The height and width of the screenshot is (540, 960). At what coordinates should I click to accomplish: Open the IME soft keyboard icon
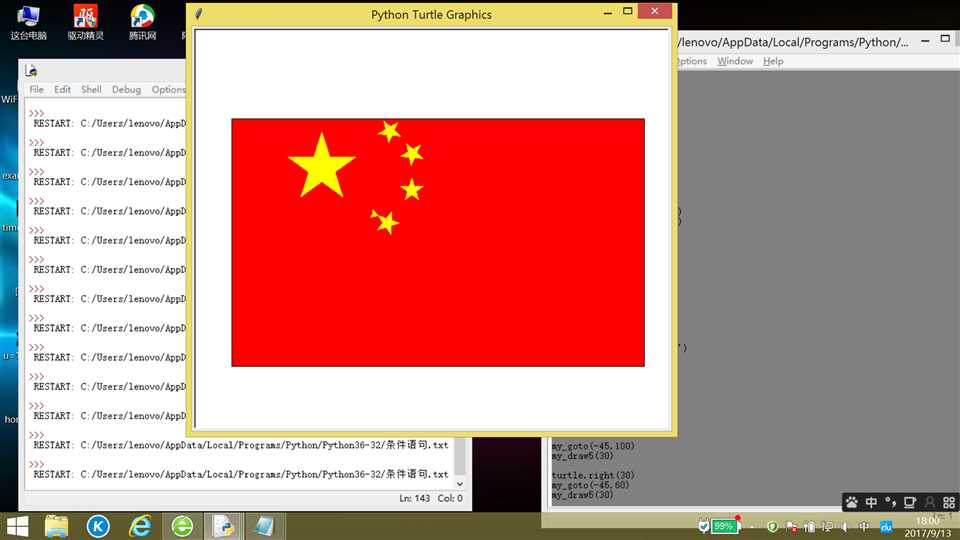click(910, 503)
